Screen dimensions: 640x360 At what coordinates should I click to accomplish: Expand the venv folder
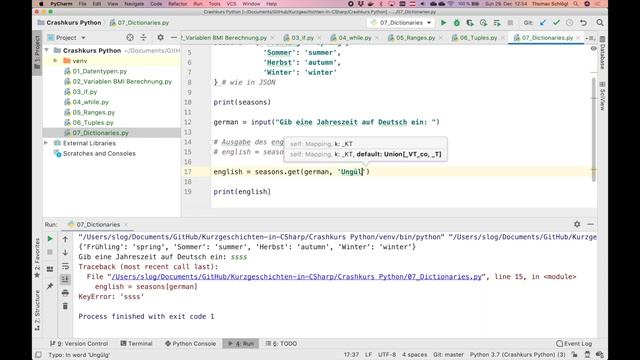(56, 60)
